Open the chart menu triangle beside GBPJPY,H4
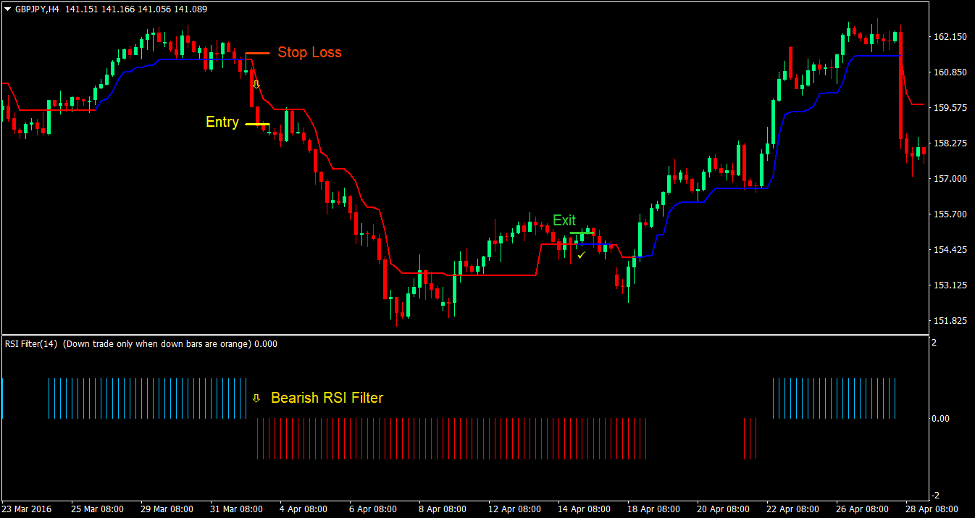Screen dimensions: 977x518 click(8, 9)
